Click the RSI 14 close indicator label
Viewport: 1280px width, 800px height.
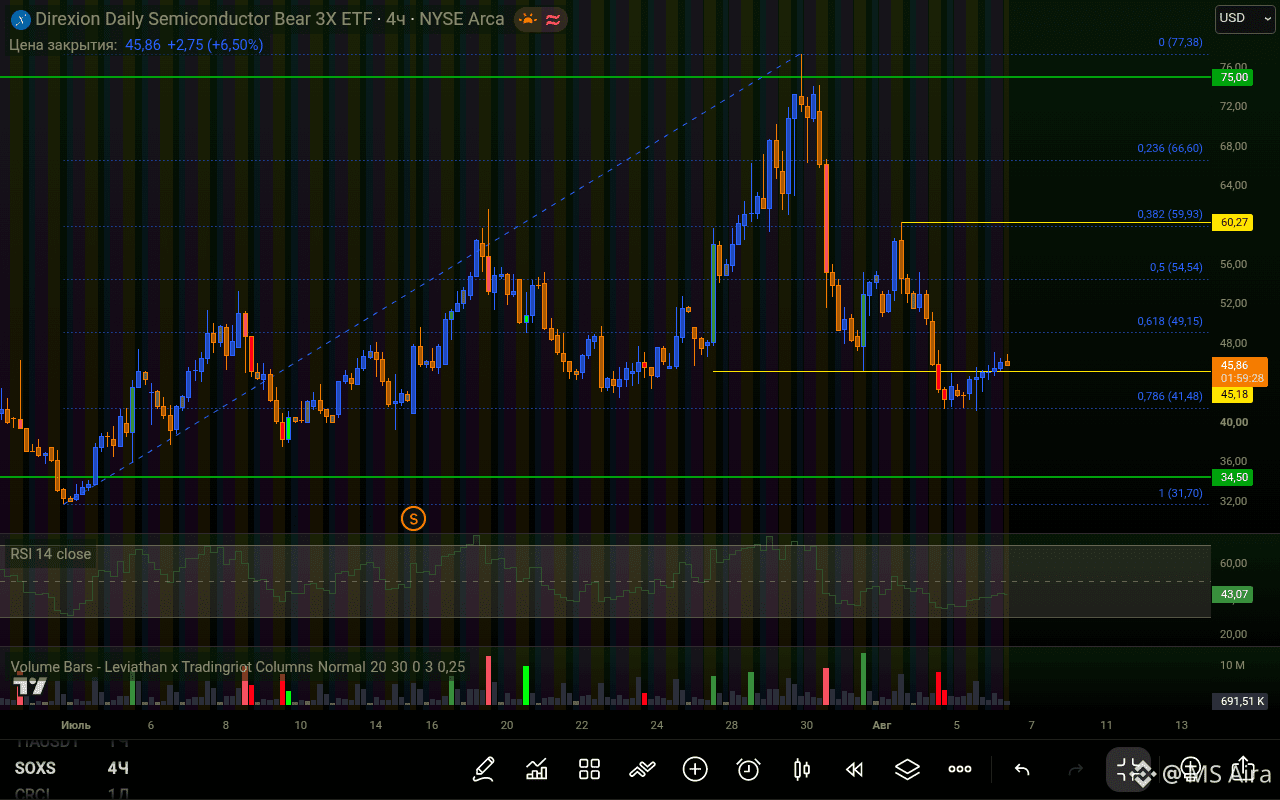pos(51,554)
